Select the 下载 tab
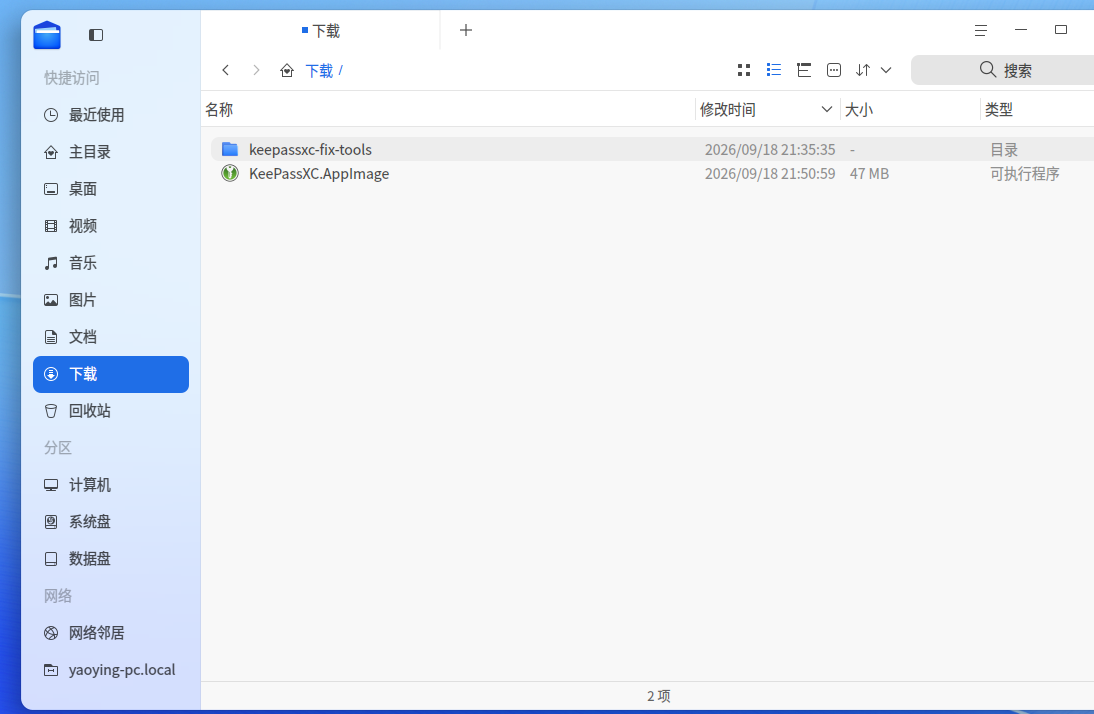The image size is (1094, 714). tap(321, 31)
